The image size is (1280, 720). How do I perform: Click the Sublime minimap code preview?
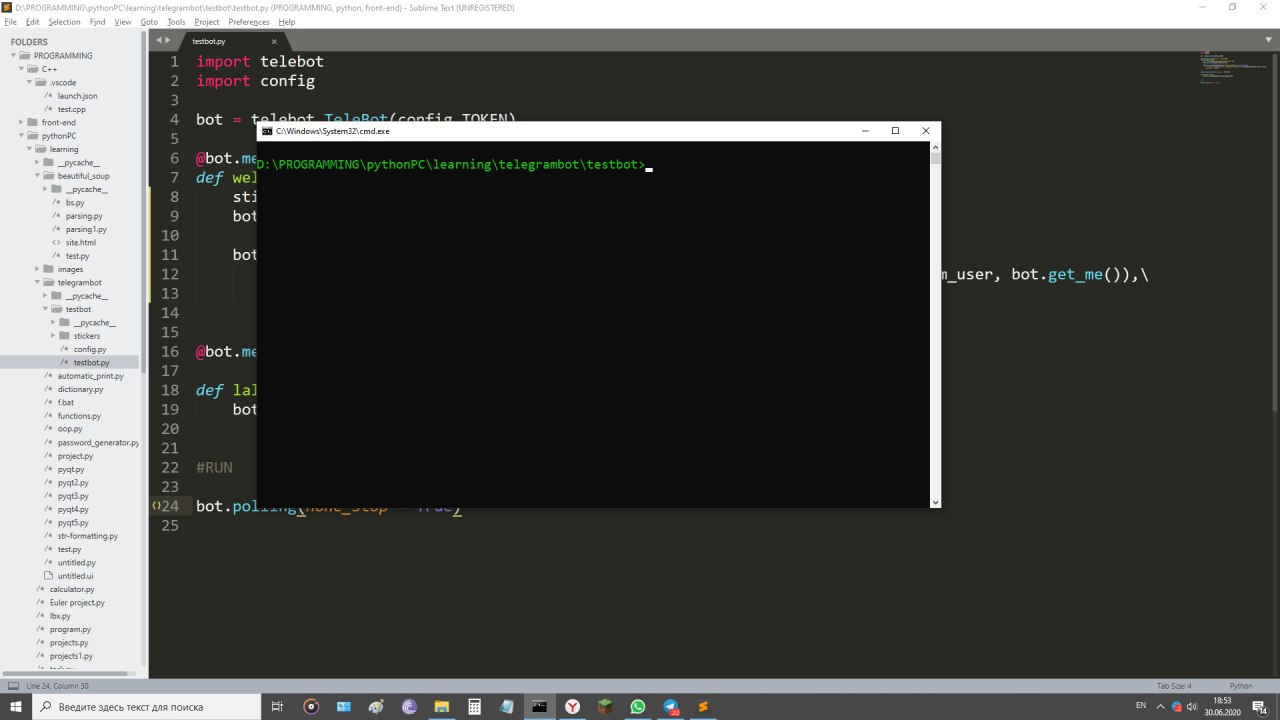1235,68
